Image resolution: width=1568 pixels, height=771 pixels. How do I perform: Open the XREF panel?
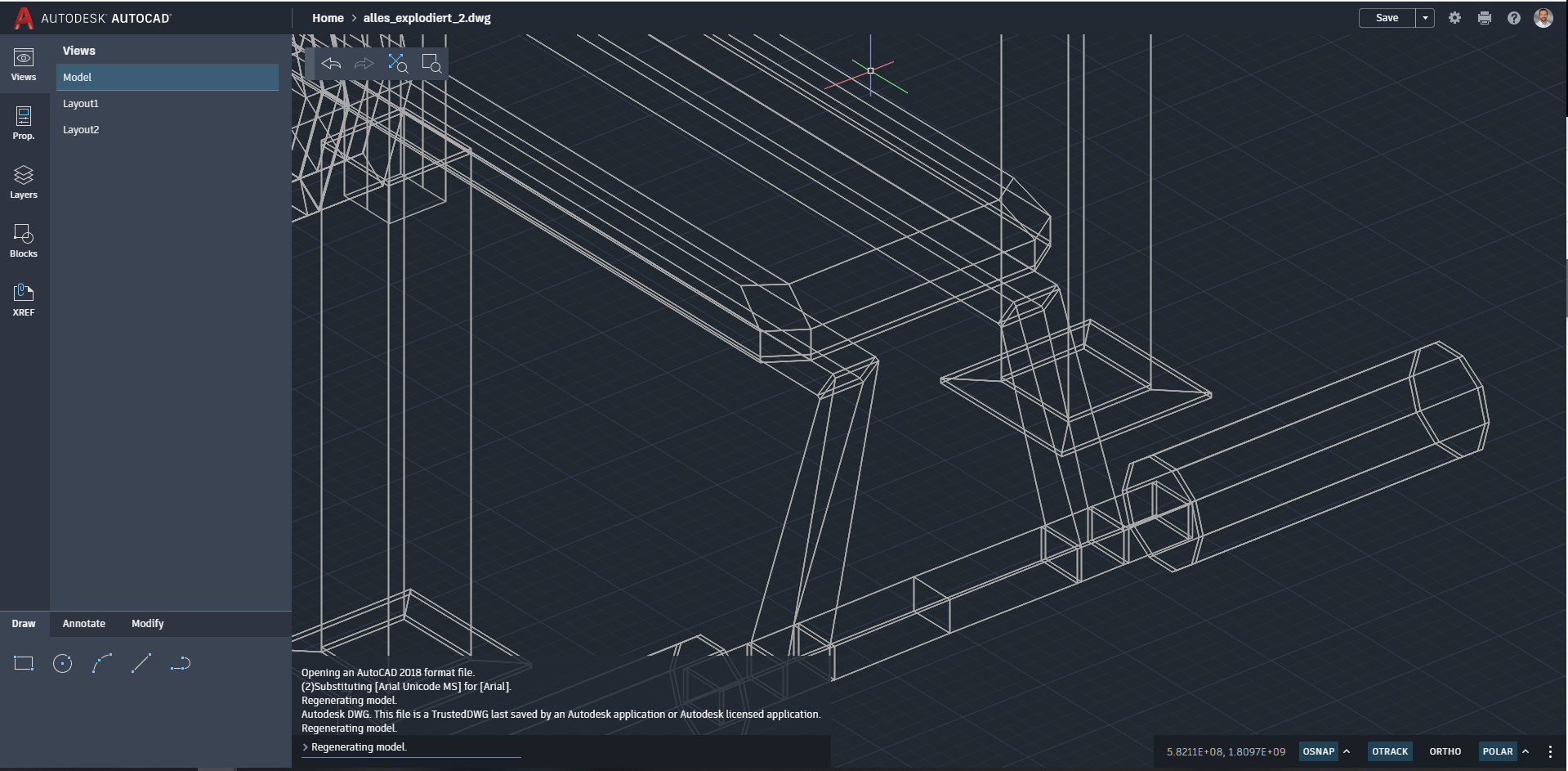24,299
